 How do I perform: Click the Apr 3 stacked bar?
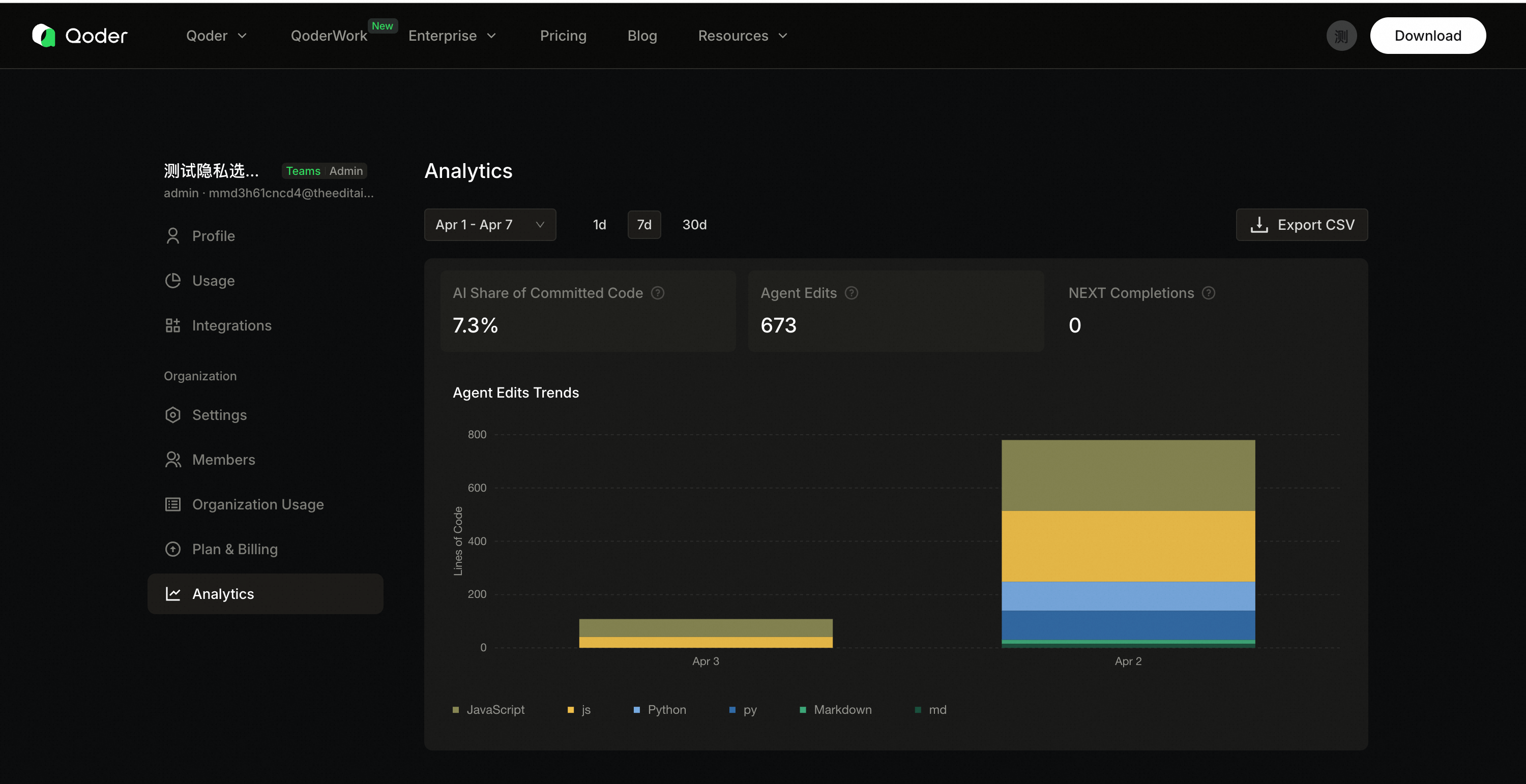click(706, 634)
